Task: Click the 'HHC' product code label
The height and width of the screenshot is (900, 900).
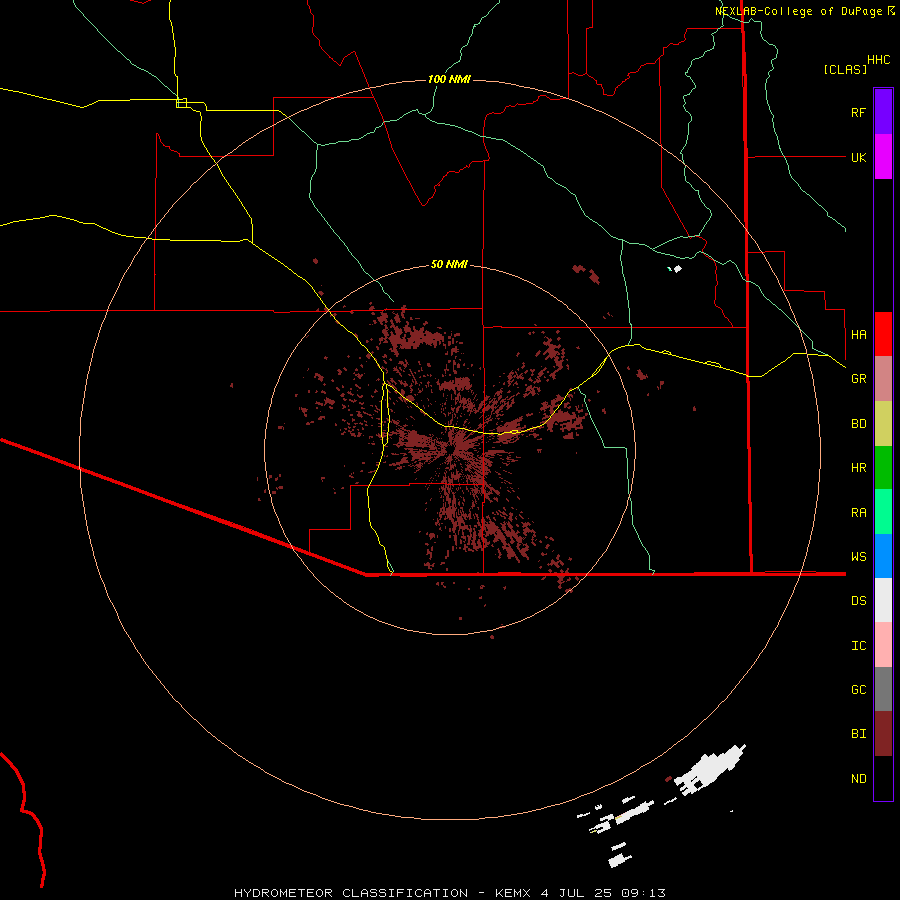Action: [x=879, y=60]
